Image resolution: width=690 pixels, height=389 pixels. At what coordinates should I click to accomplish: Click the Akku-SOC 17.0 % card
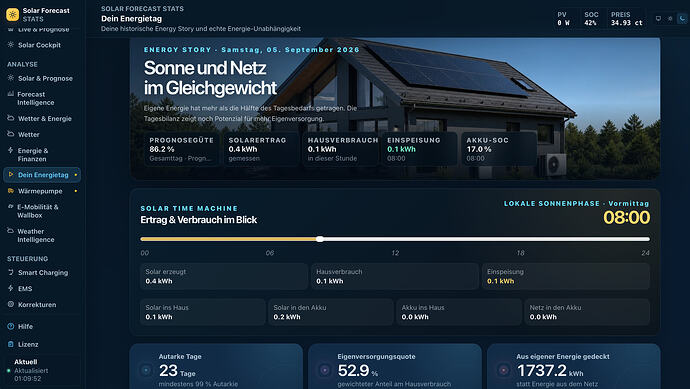[499, 149]
